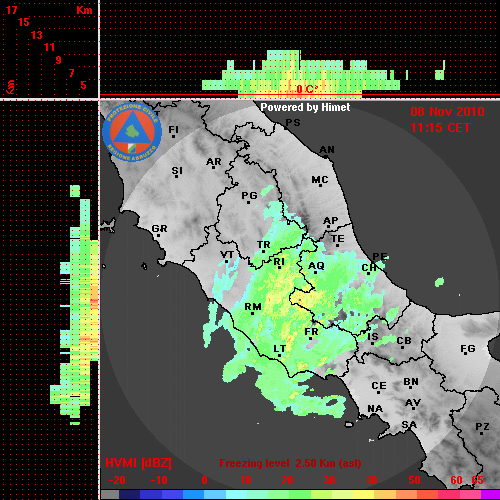Click the '9' km height label
Image resolution: width=500 pixels, height=500 pixels.
click(59, 60)
